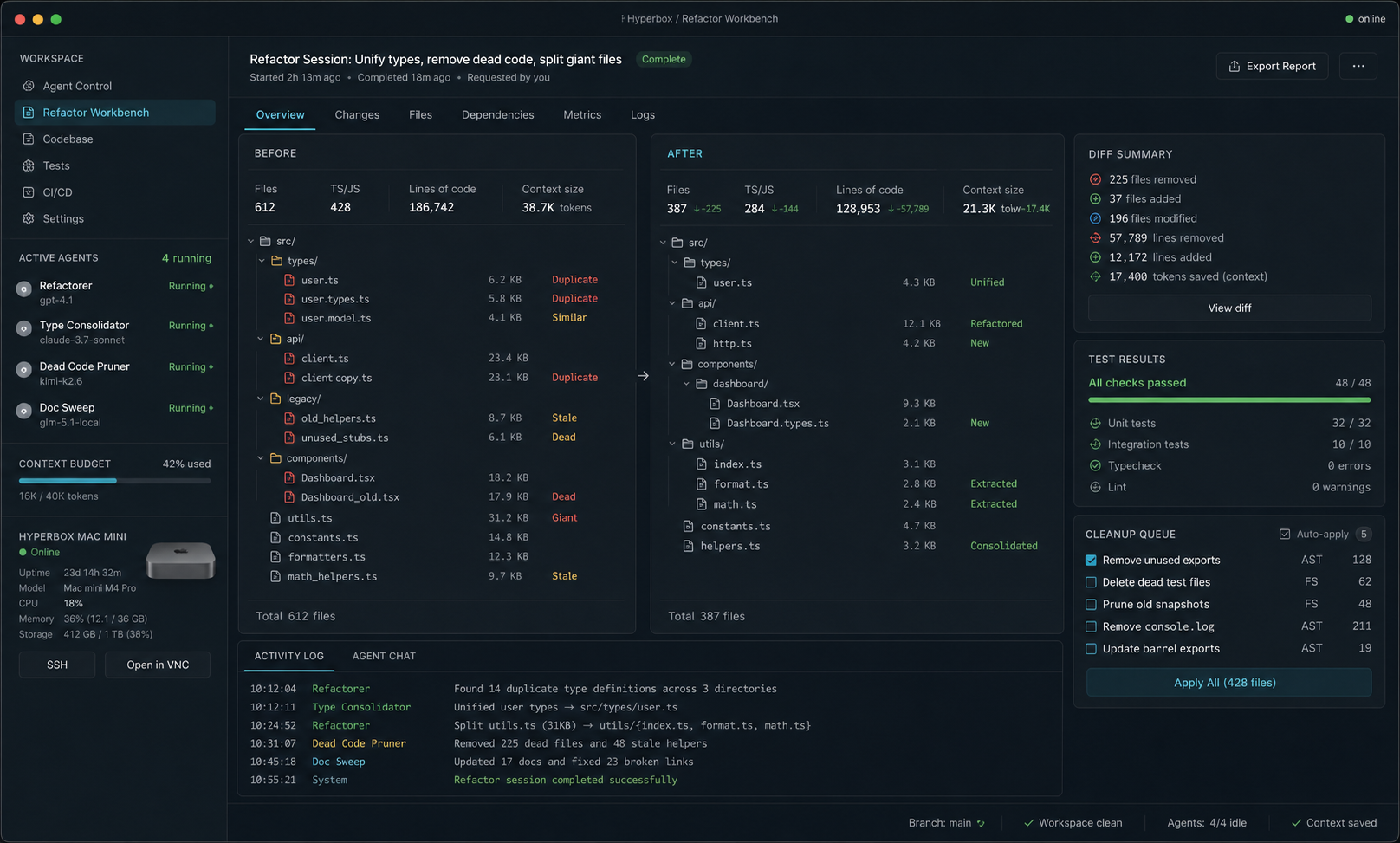Toggle the Auto-apply checkbox

pos(1285,534)
